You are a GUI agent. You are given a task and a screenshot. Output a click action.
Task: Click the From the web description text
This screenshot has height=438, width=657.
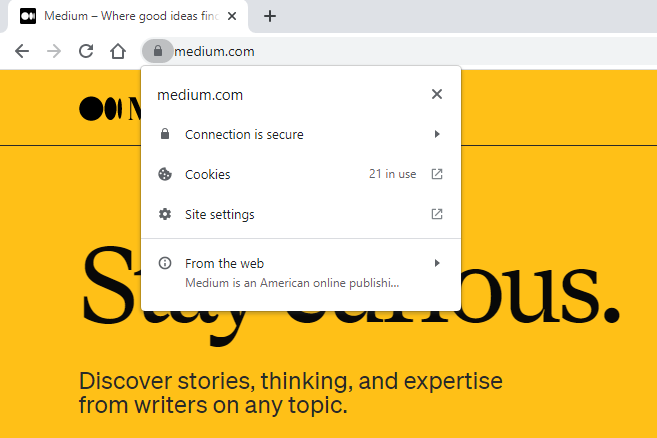click(292, 283)
